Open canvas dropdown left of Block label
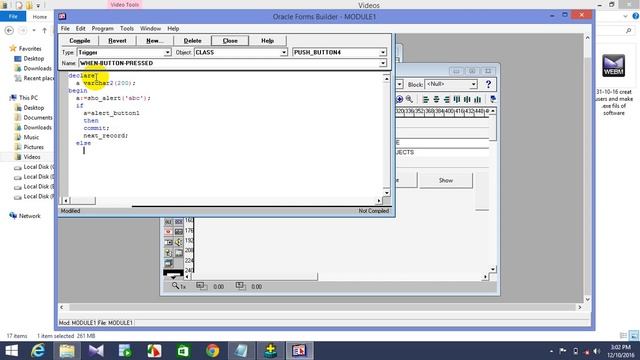Image resolution: width=640 pixels, height=360 pixels. (400, 84)
